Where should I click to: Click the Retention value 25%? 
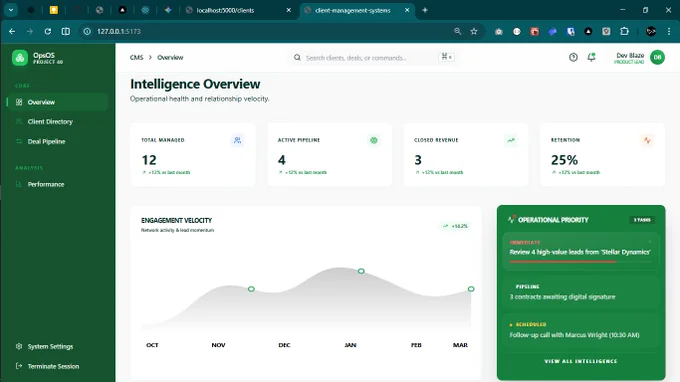tap(564, 160)
